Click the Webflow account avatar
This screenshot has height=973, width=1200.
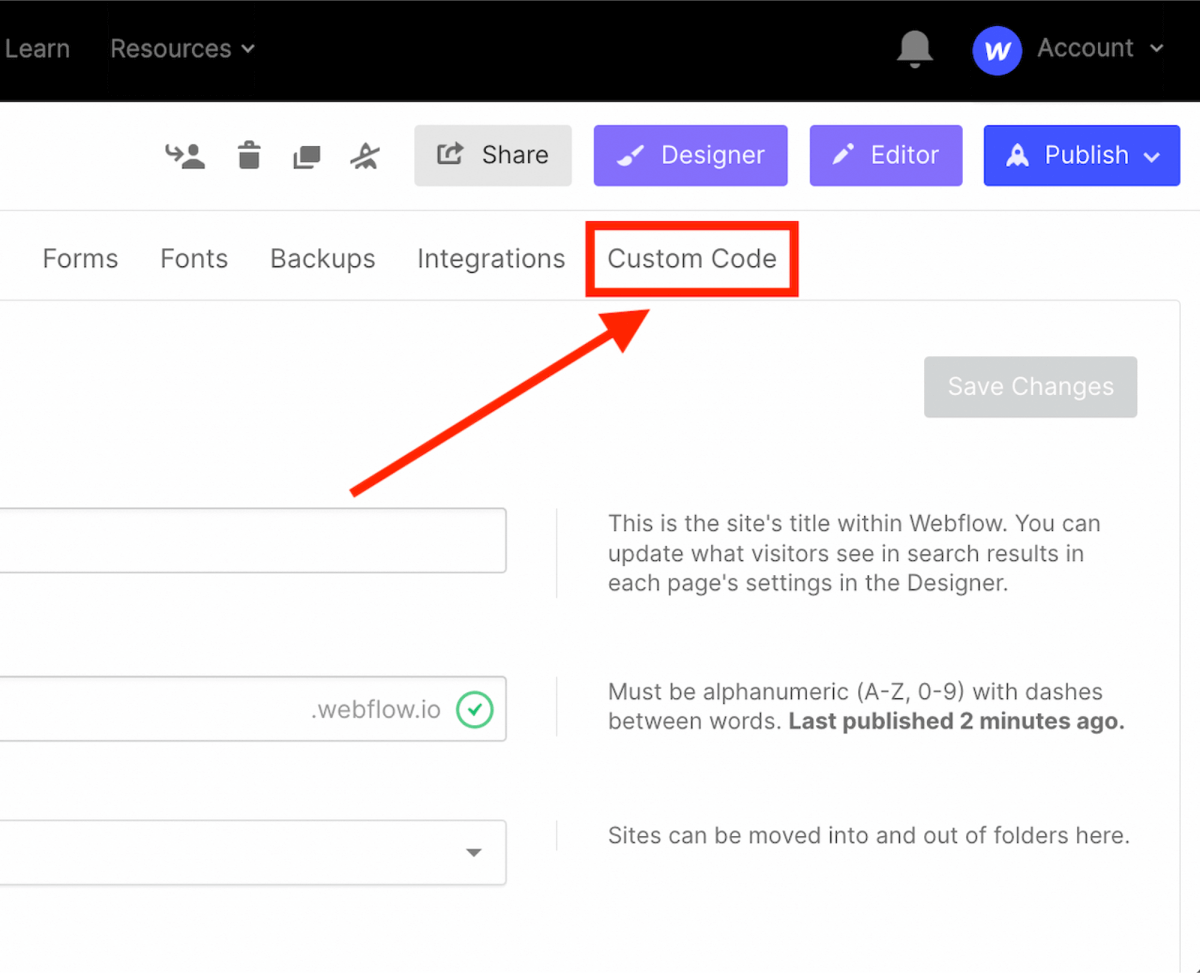pyautogui.click(x=997, y=51)
